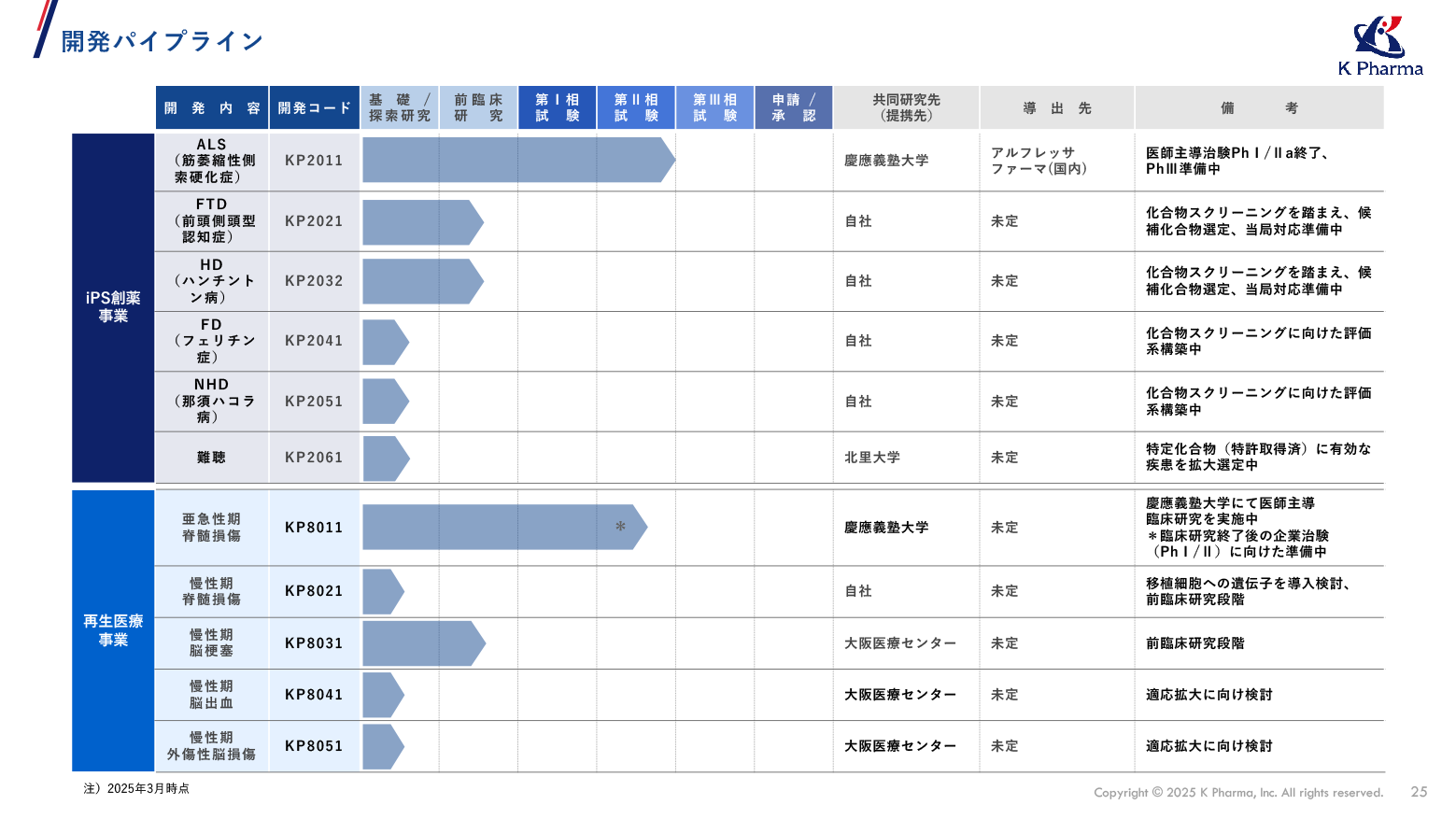Click the 第III相試験 stage header
Viewport: 1456px width, 819px height.
715,107
